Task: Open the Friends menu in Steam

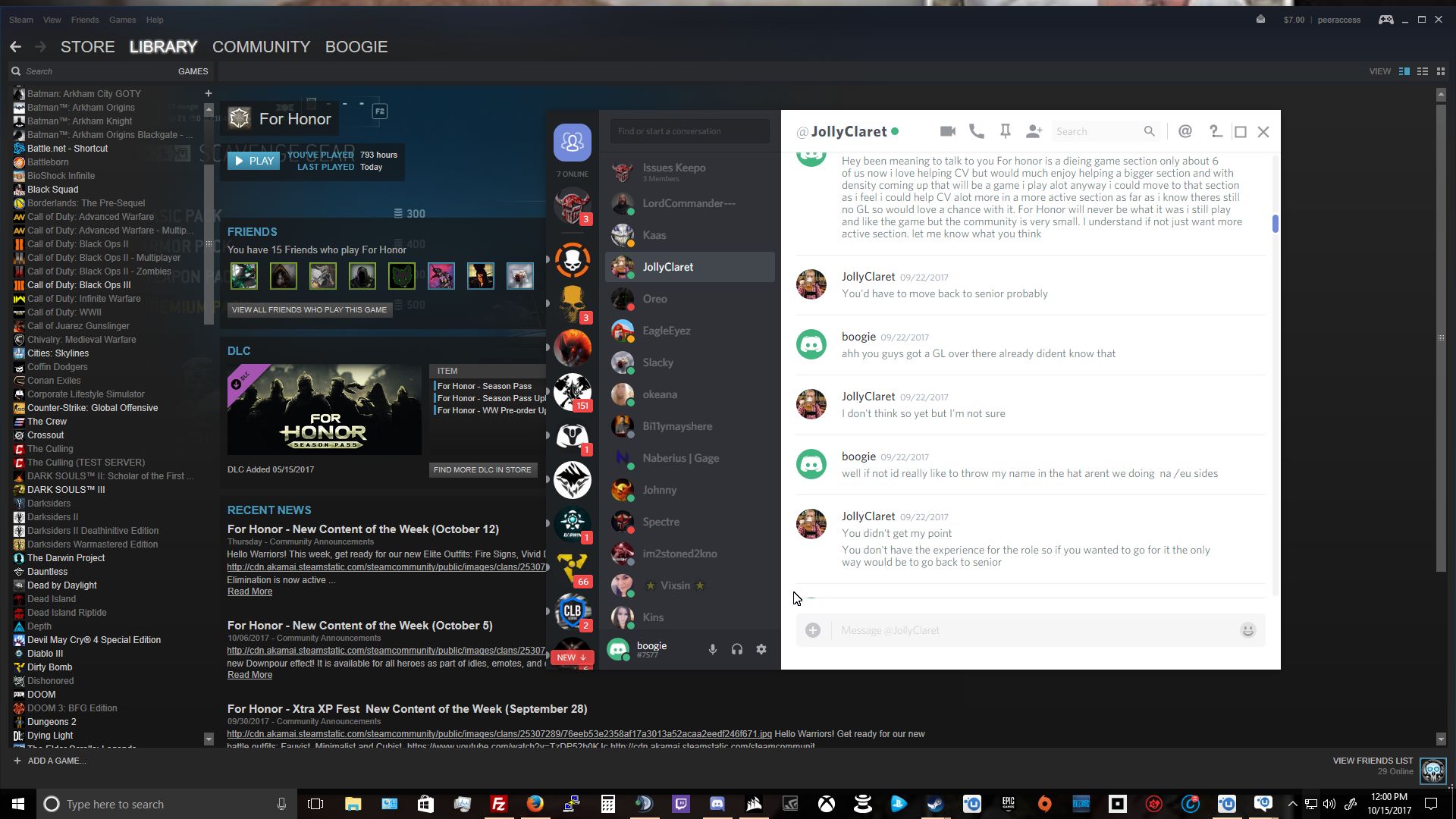Action: (x=84, y=20)
